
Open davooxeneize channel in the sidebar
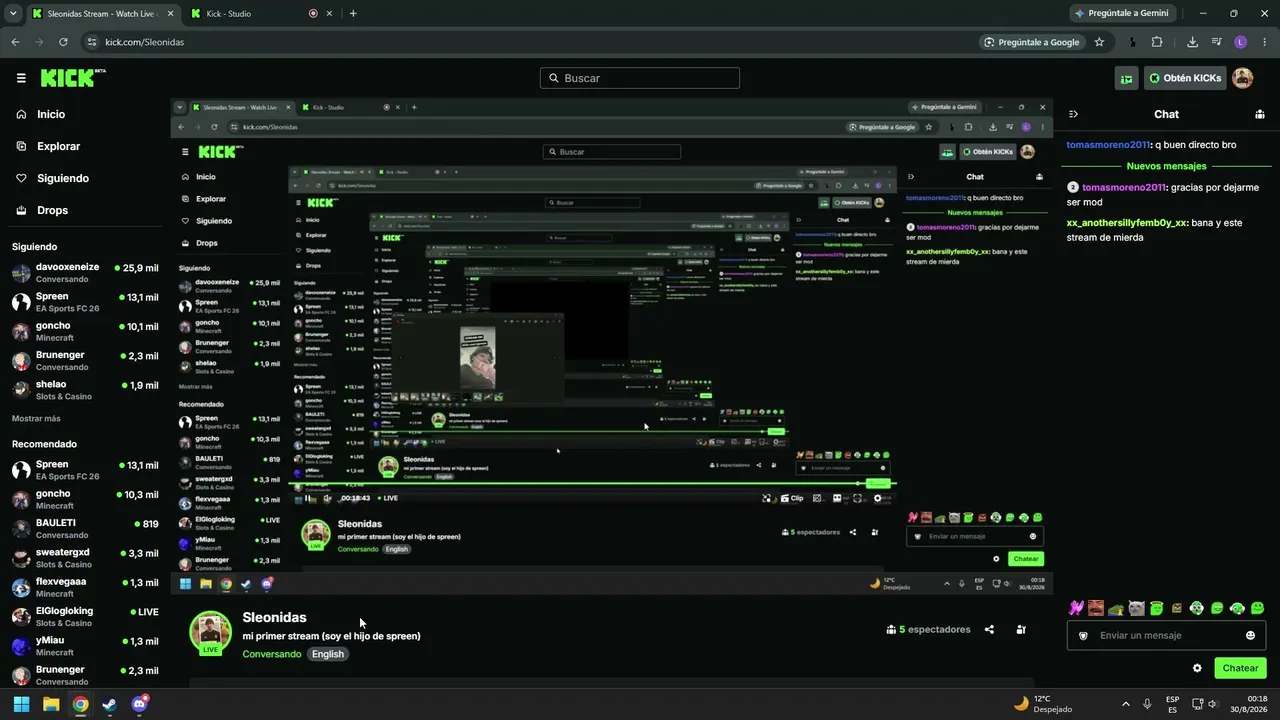[x=85, y=273]
